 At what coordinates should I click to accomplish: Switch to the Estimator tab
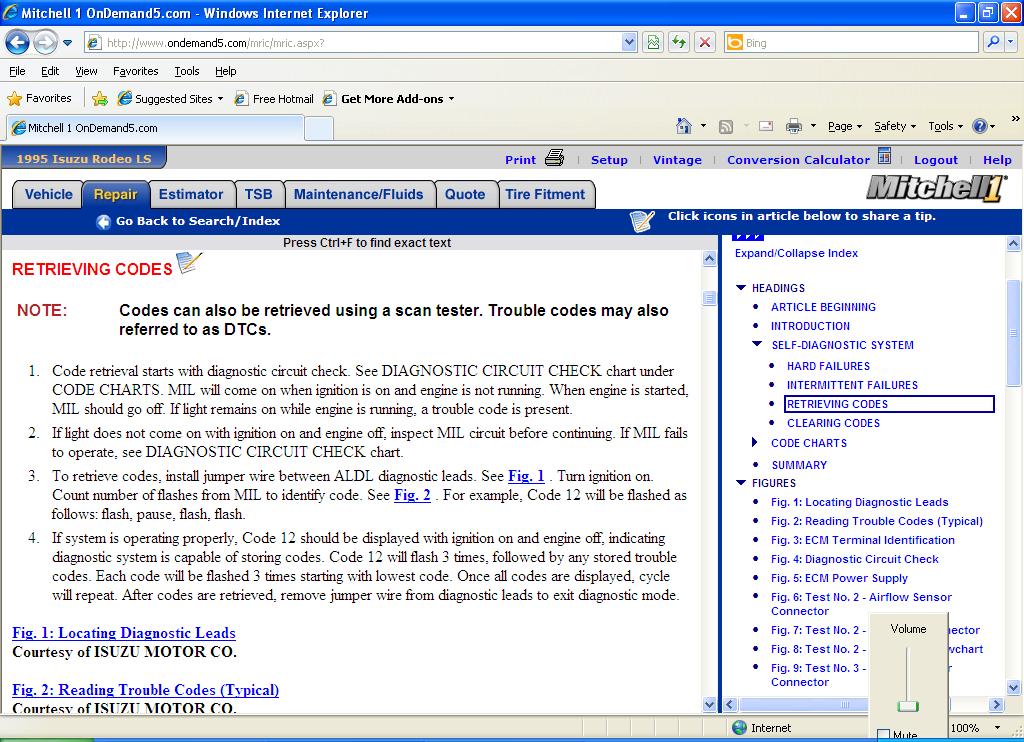point(191,194)
